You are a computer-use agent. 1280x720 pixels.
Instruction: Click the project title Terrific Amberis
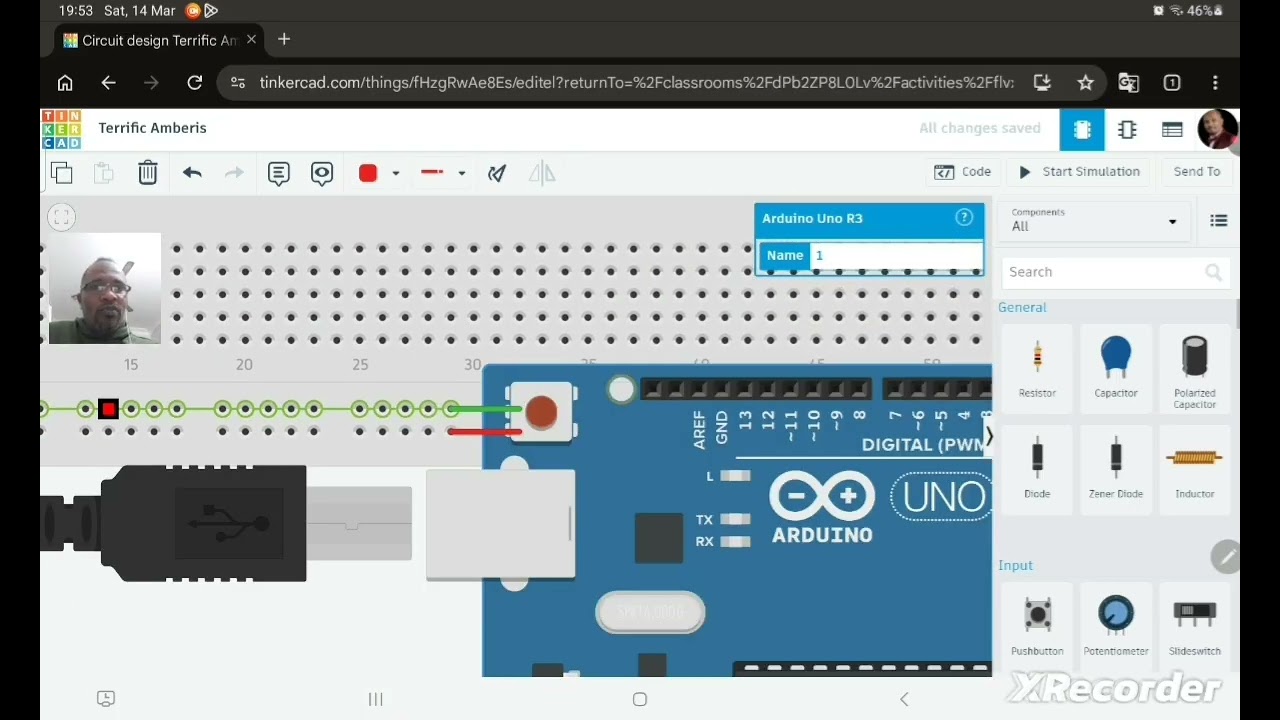[153, 128]
